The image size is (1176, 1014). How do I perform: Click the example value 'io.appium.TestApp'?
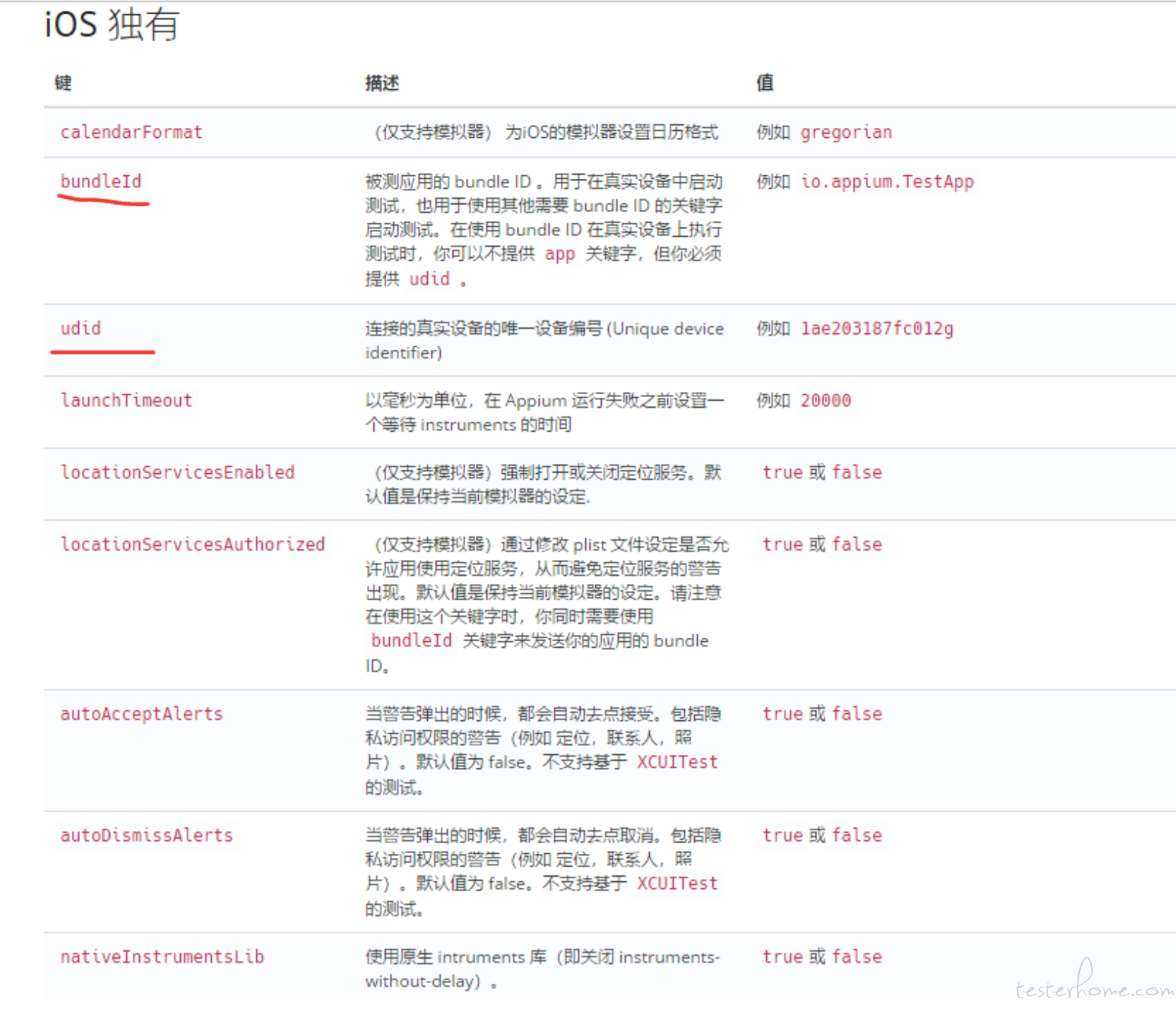[x=887, y=182]
